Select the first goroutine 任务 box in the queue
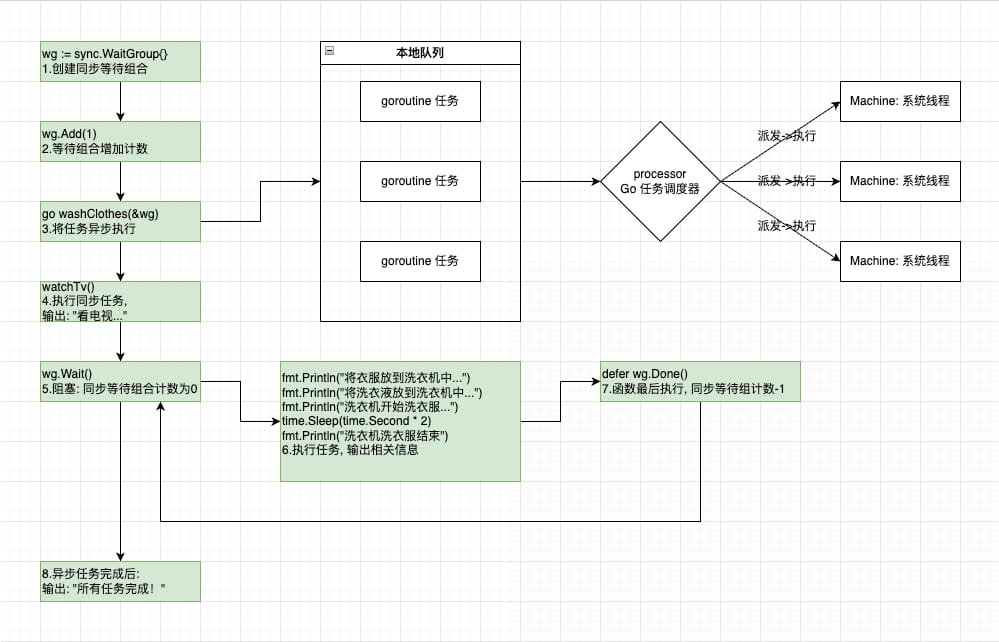This screenshot has width=999, height=642. (x=420, y=101)
